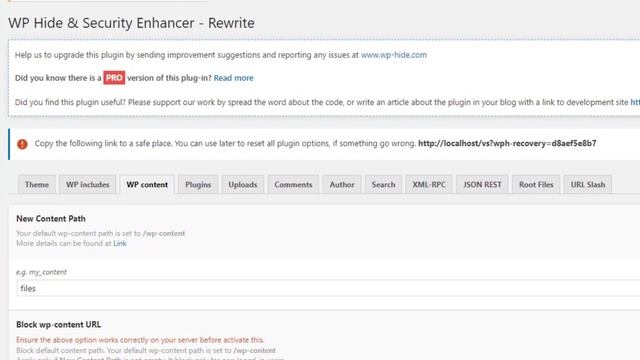Click the page title WP Hide & Security Enhancer
Image resolution: width=640 pixels, height=360 pixels.
pyautogui.click(x=131, y=23)
